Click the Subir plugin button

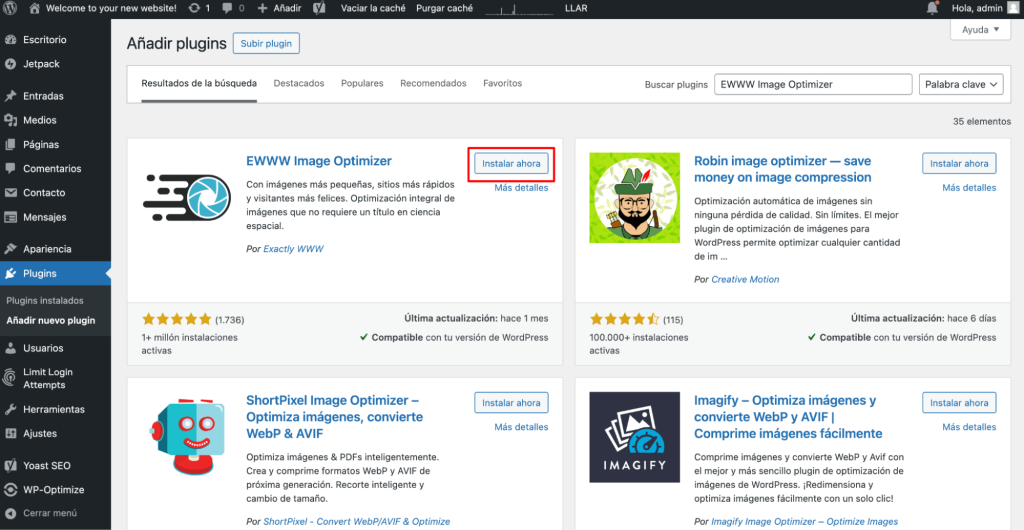click(x=266, y=44)
